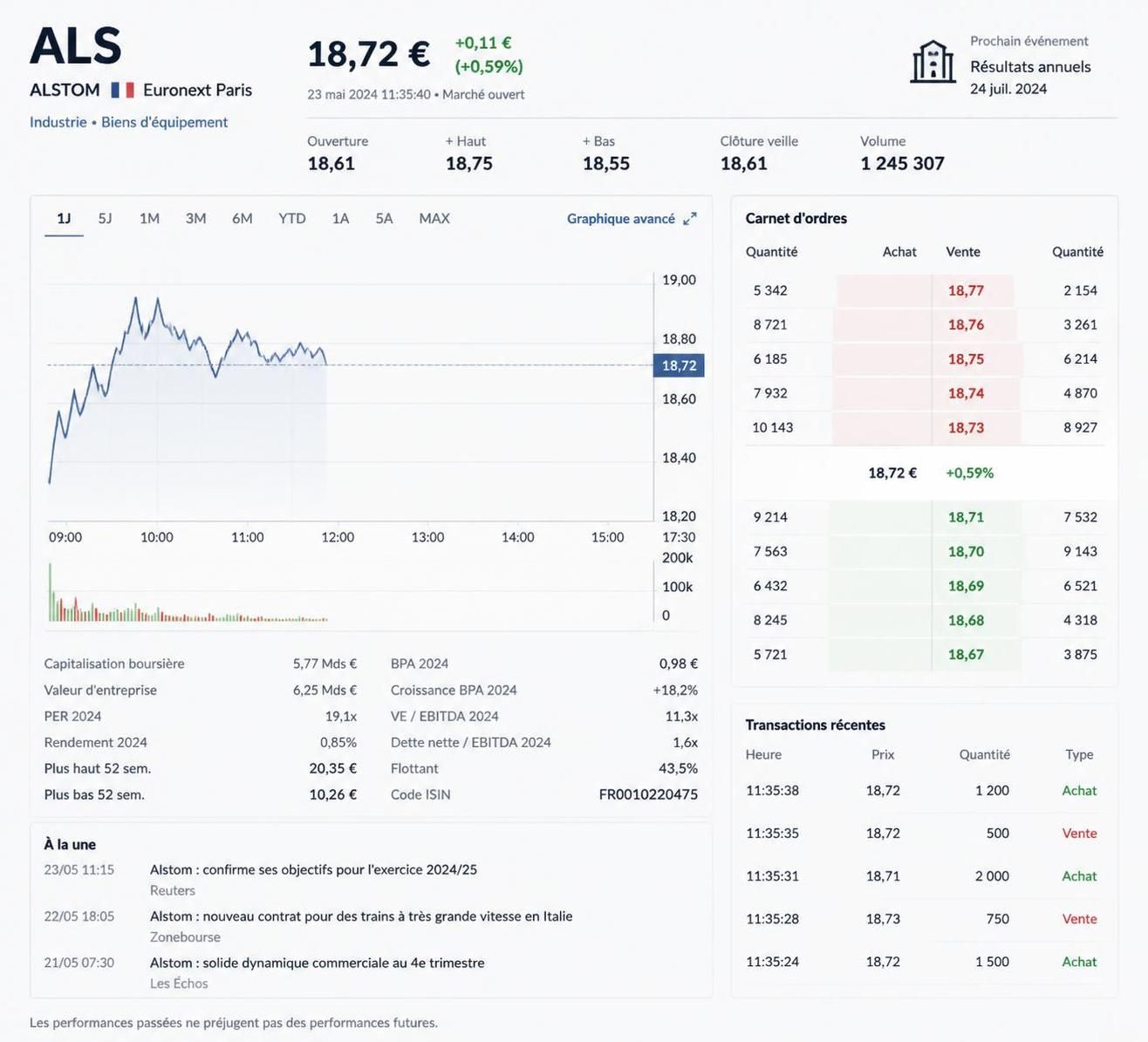Image resolution: width=1148 pixels, height=1042 pixels.
Task: Open news about trains à très grande vitesse
Action: click(361, 916)
